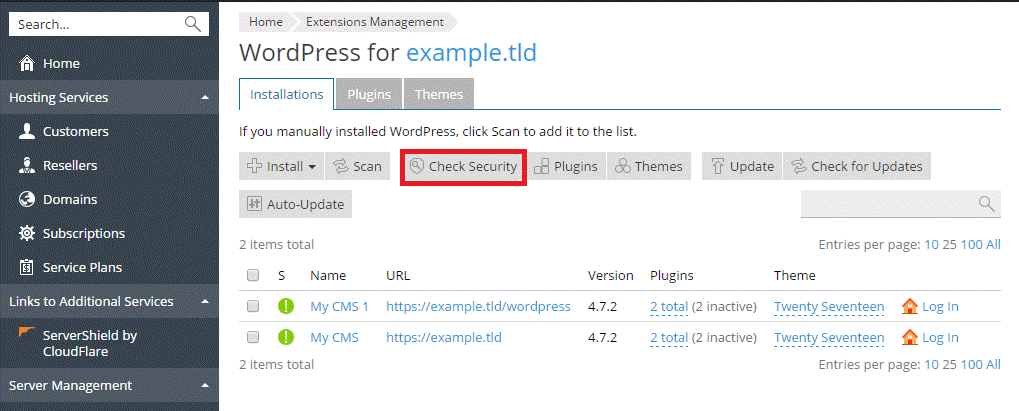This screenshot has height=411, width=1019.
Task: Click the Service Plans clipboard icon
Action: click(x=27, y=267)
